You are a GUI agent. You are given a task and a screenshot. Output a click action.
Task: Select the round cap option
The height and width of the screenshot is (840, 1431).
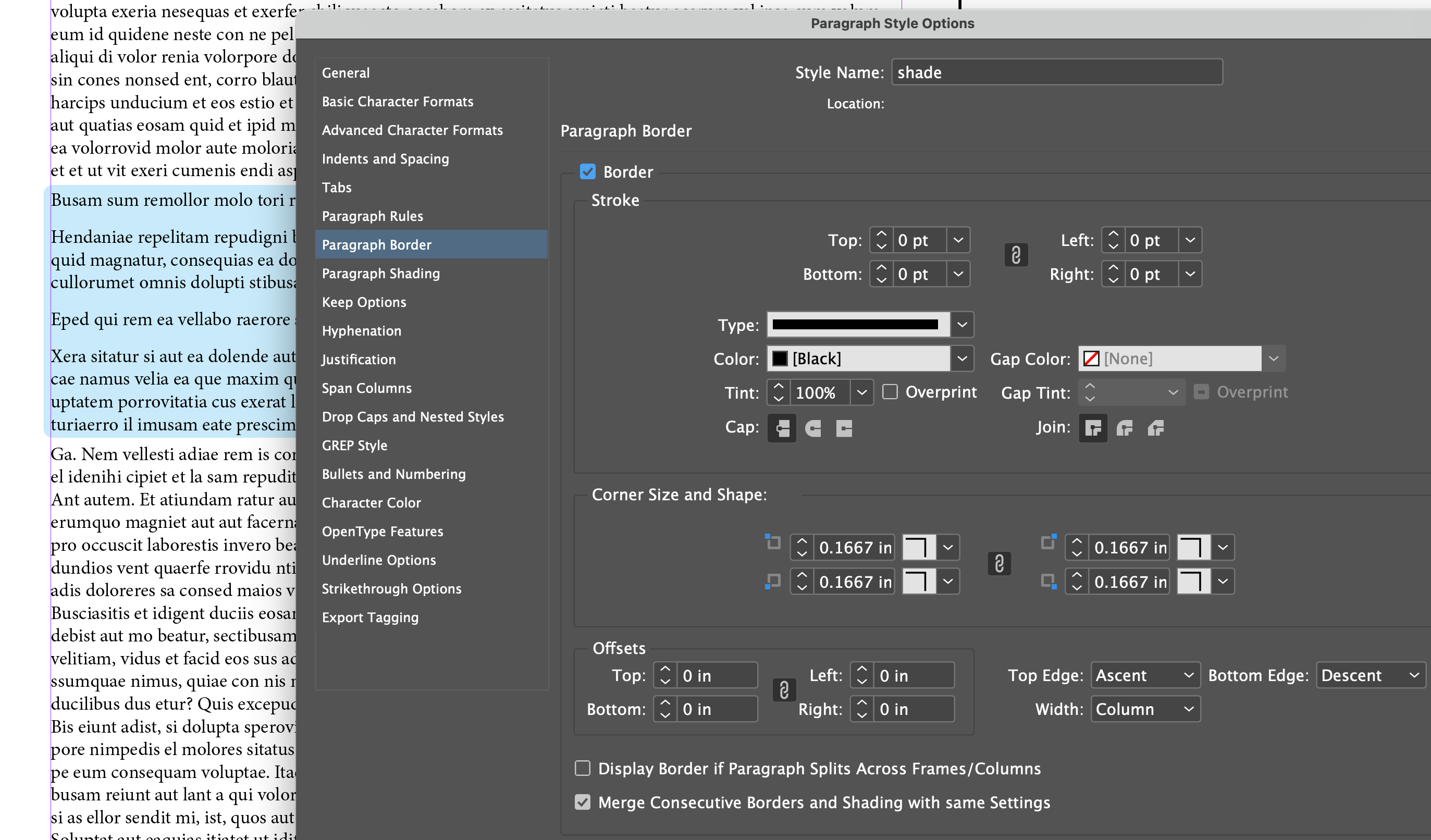[812, 428]
